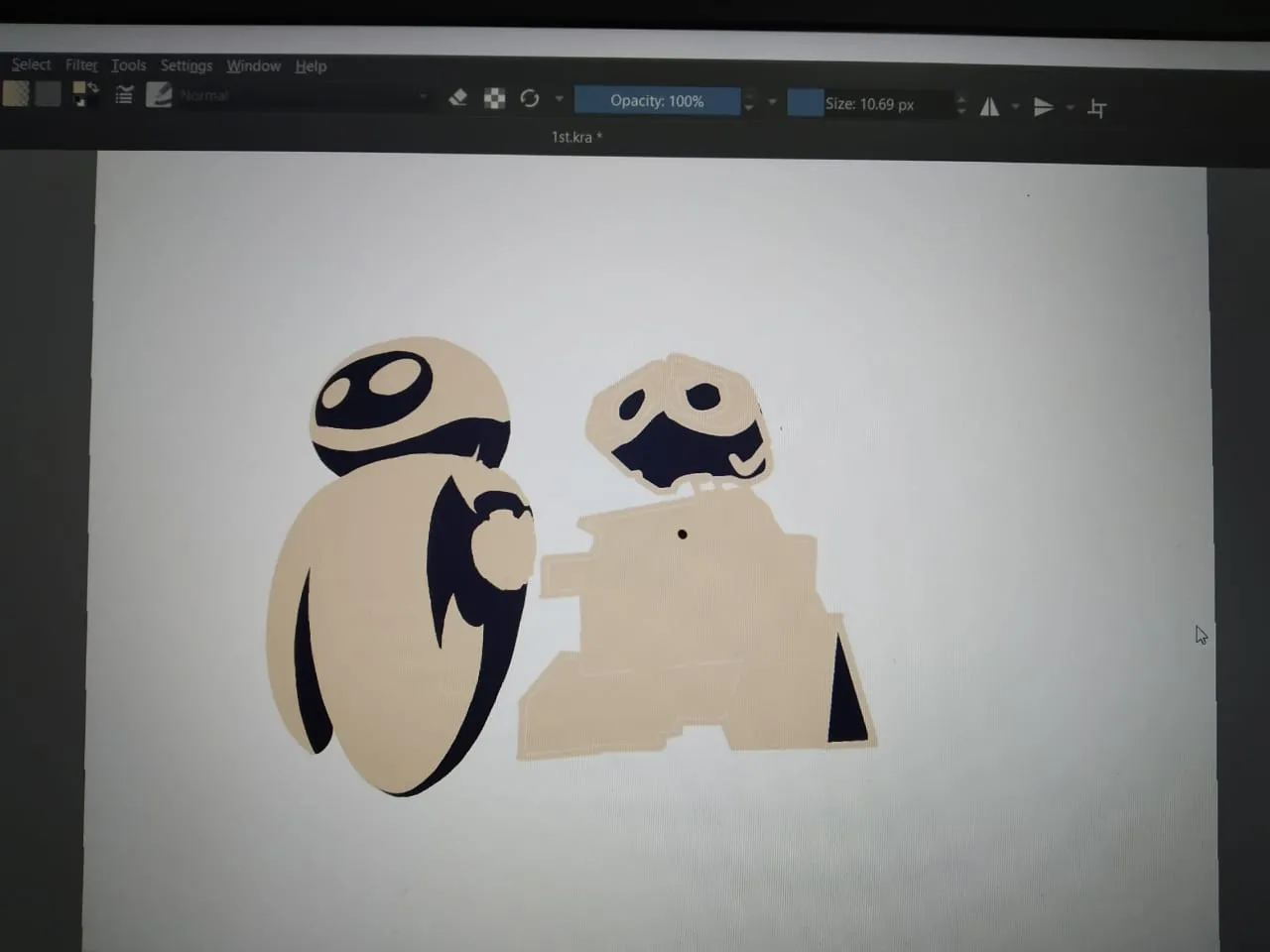Open the Window menu

click(253, 65)
